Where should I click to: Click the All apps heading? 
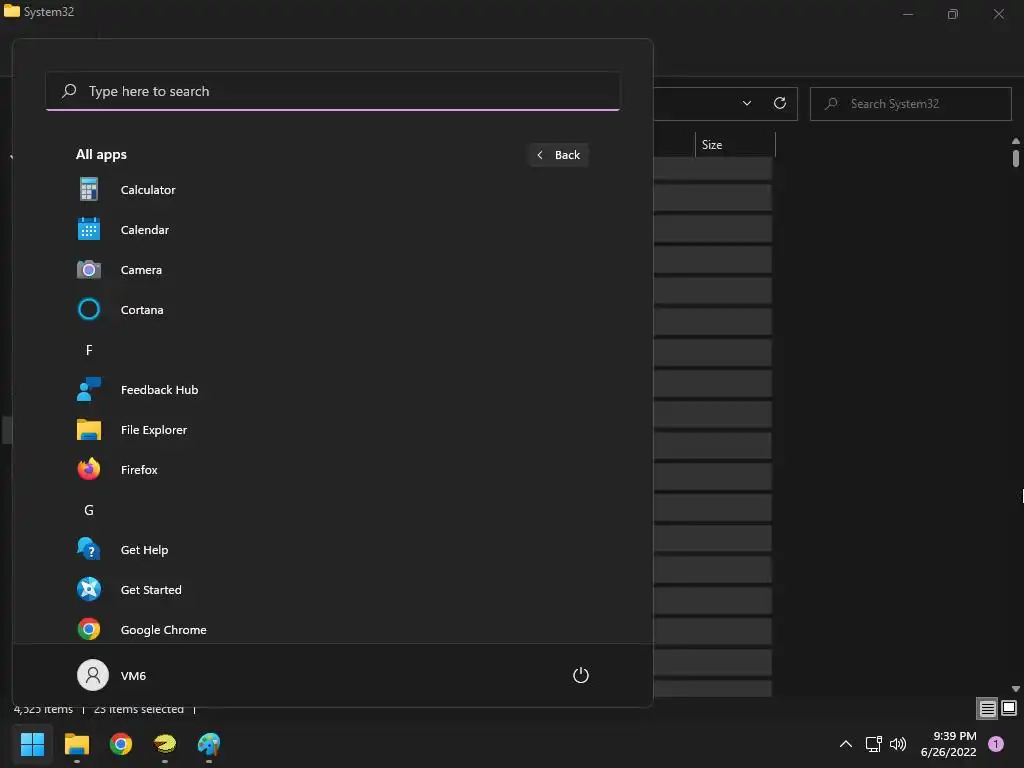(101, 155)
